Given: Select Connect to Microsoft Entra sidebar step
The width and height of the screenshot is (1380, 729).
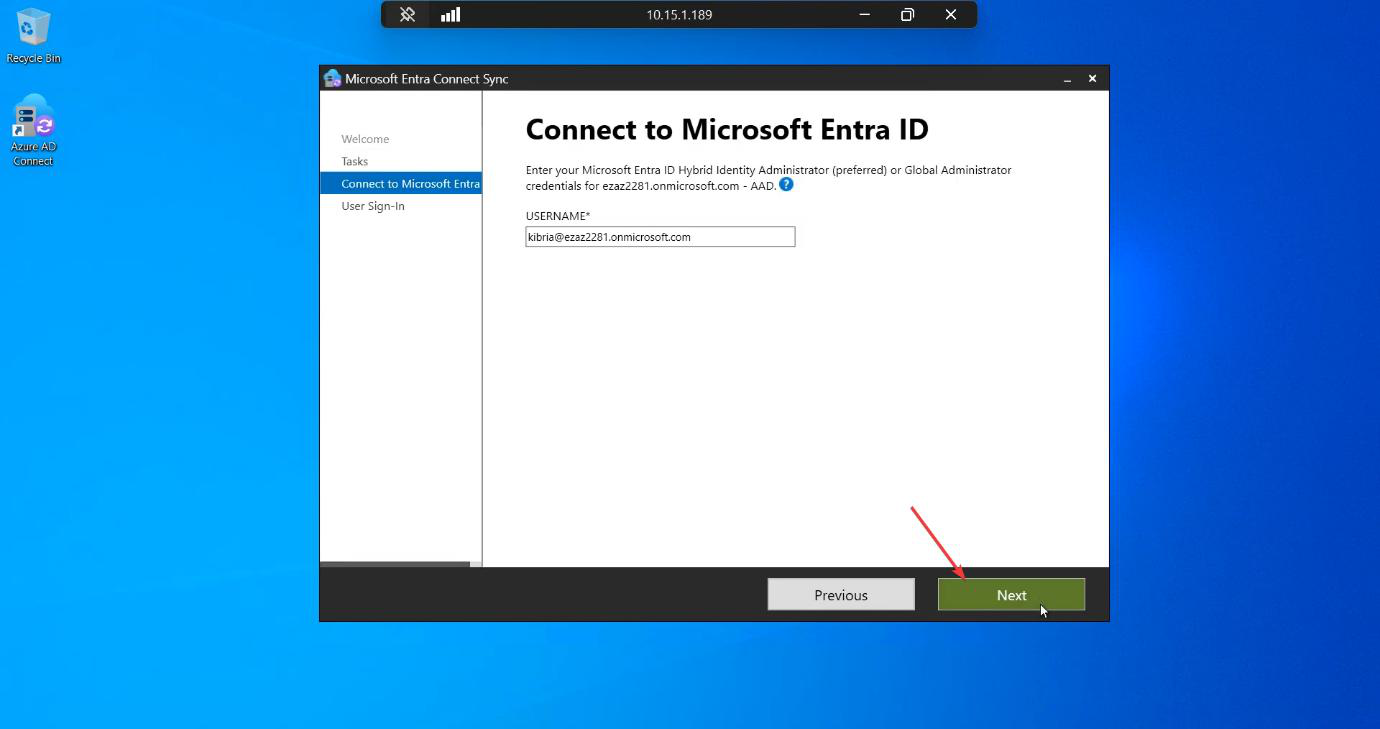Looking at the screenshot, I should click(401, 184).
